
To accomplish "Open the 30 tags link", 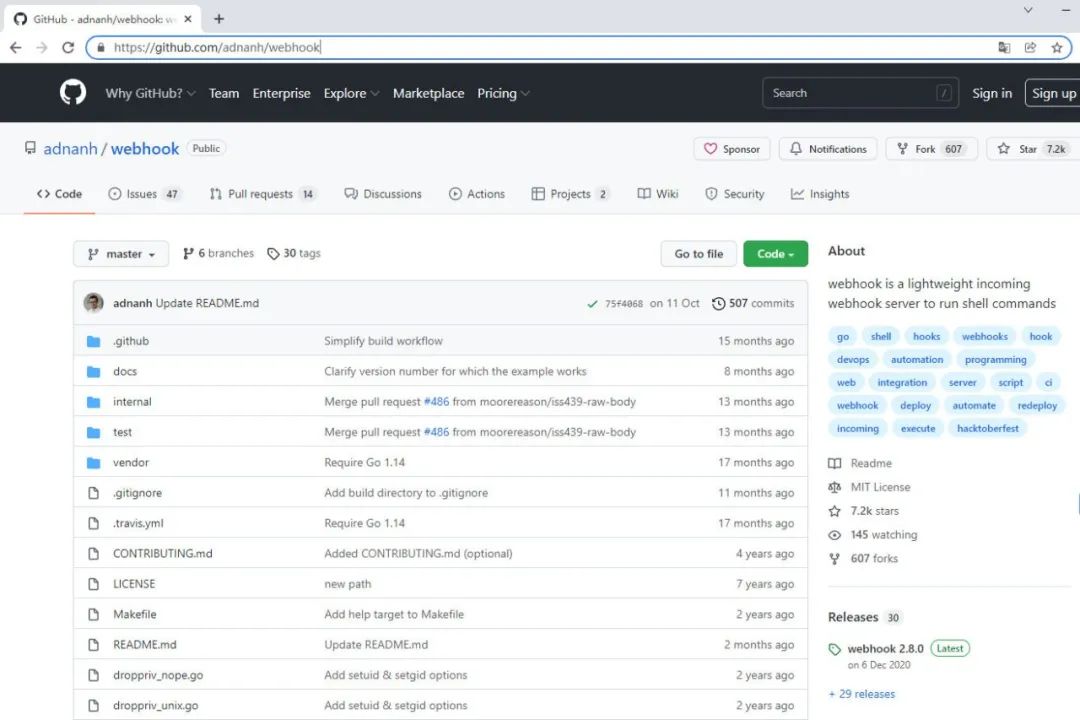I will point(294,254).
